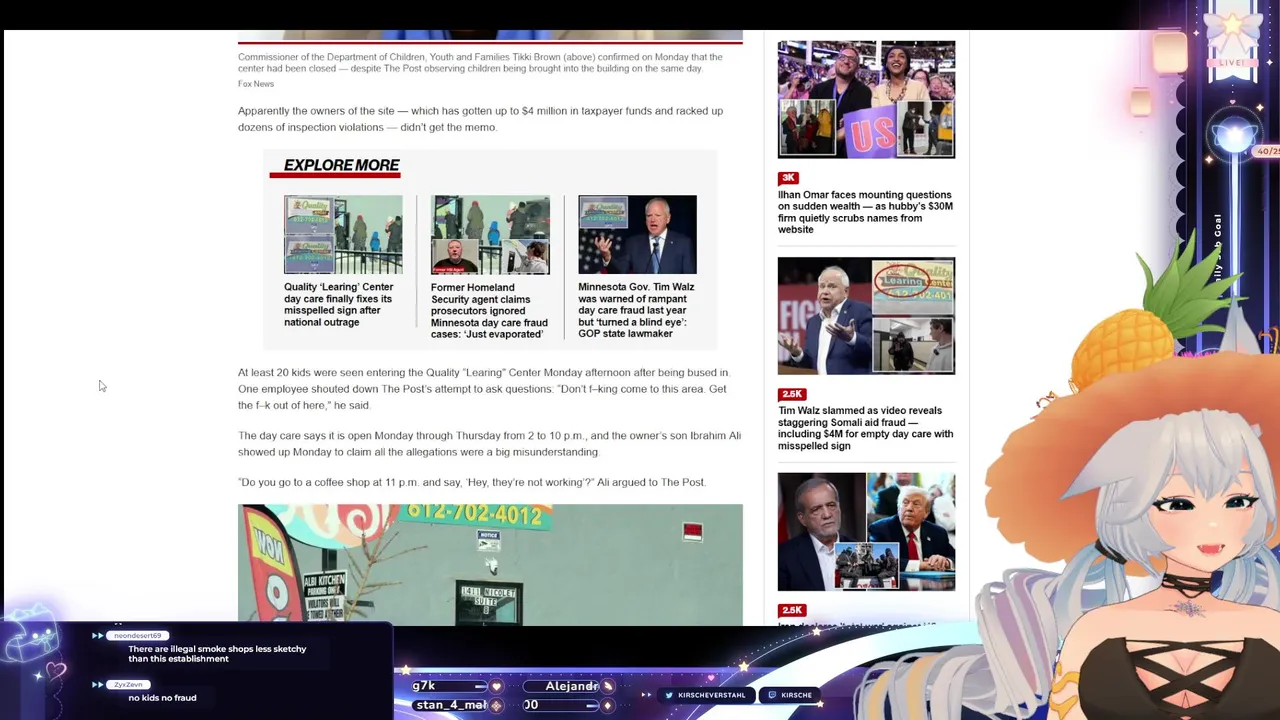Open the Former Homeland Security agent article
Image resolution: width=1280 pixels, height=720 pixels.
[489, 310]
